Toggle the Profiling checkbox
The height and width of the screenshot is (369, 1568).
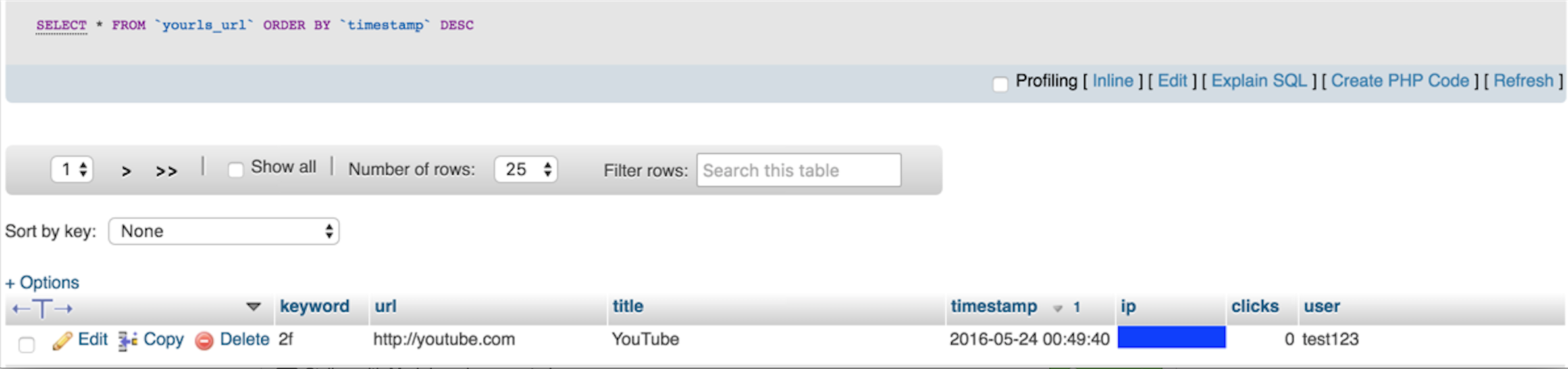[1000, 84]
